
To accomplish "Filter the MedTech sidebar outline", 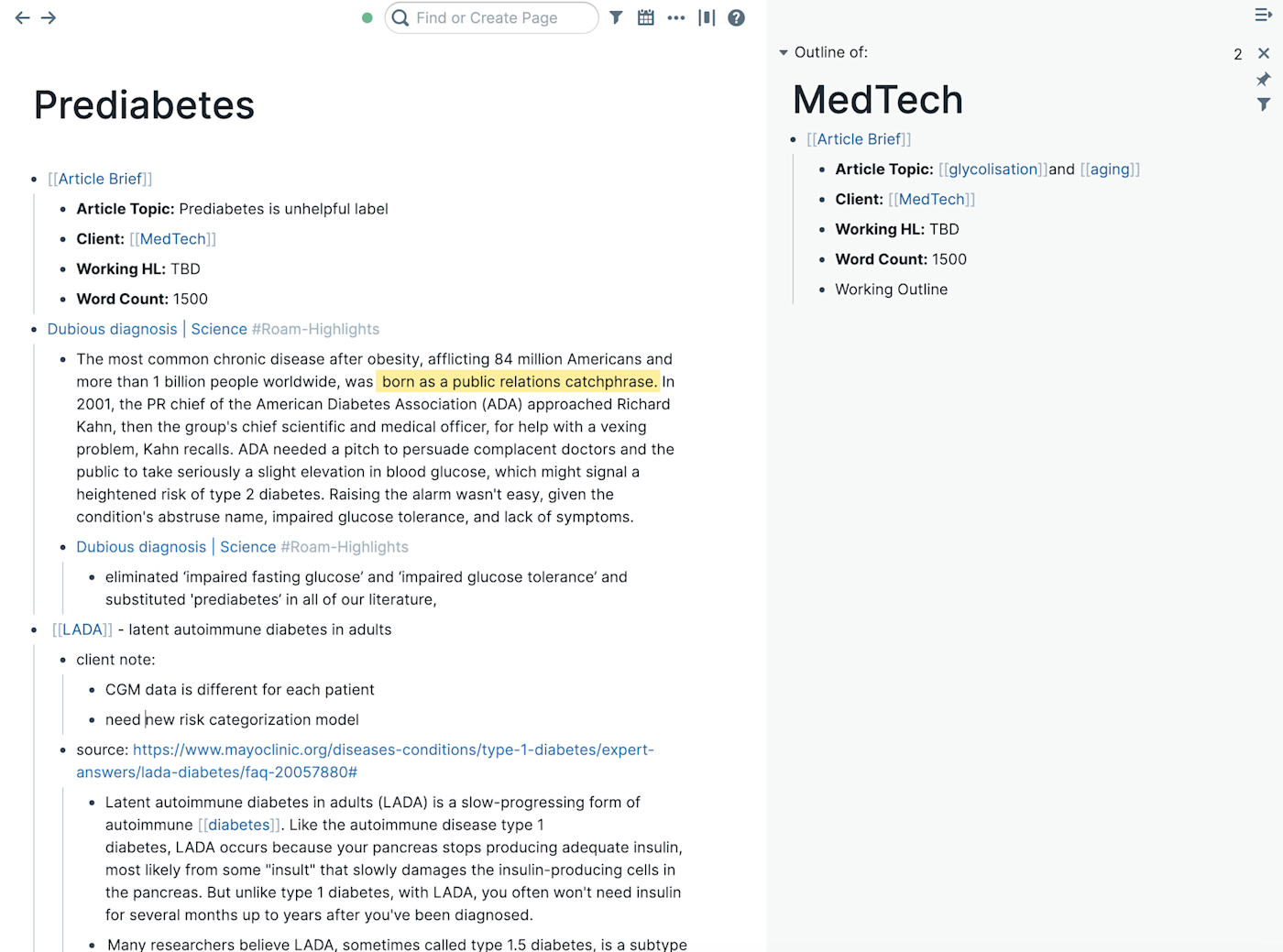I will [x=1264, y=104].
